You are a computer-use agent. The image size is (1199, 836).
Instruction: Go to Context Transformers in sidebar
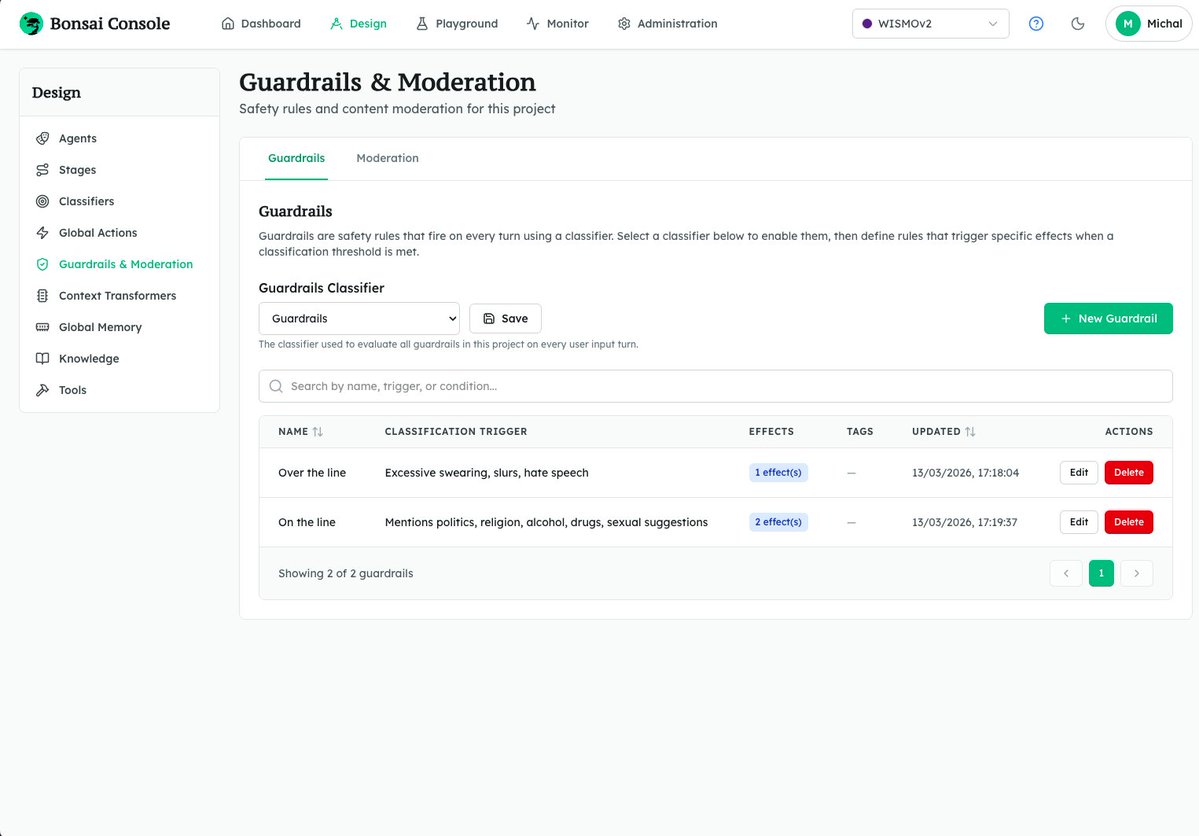click(119, 295)
